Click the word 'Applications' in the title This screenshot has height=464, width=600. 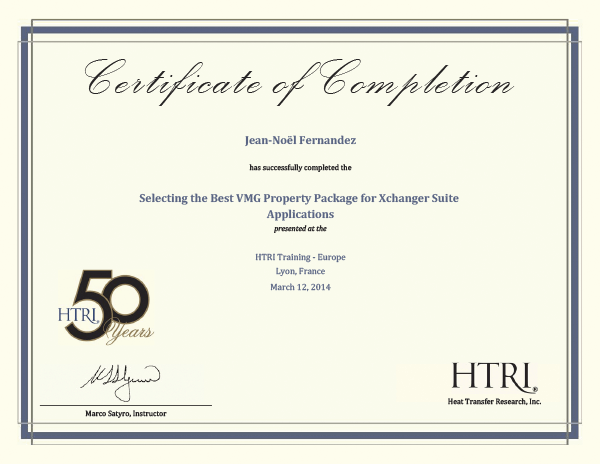point(300,214)
